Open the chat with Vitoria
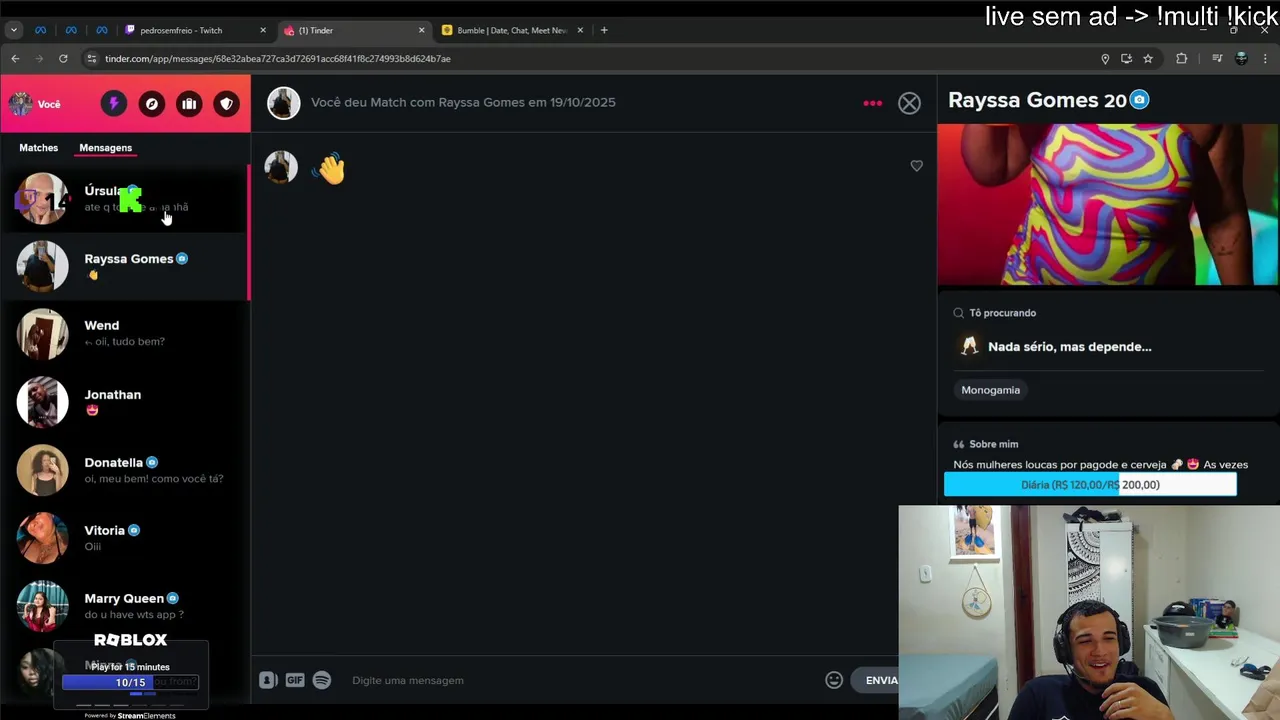1280x720 pixels. click(125, 538)
